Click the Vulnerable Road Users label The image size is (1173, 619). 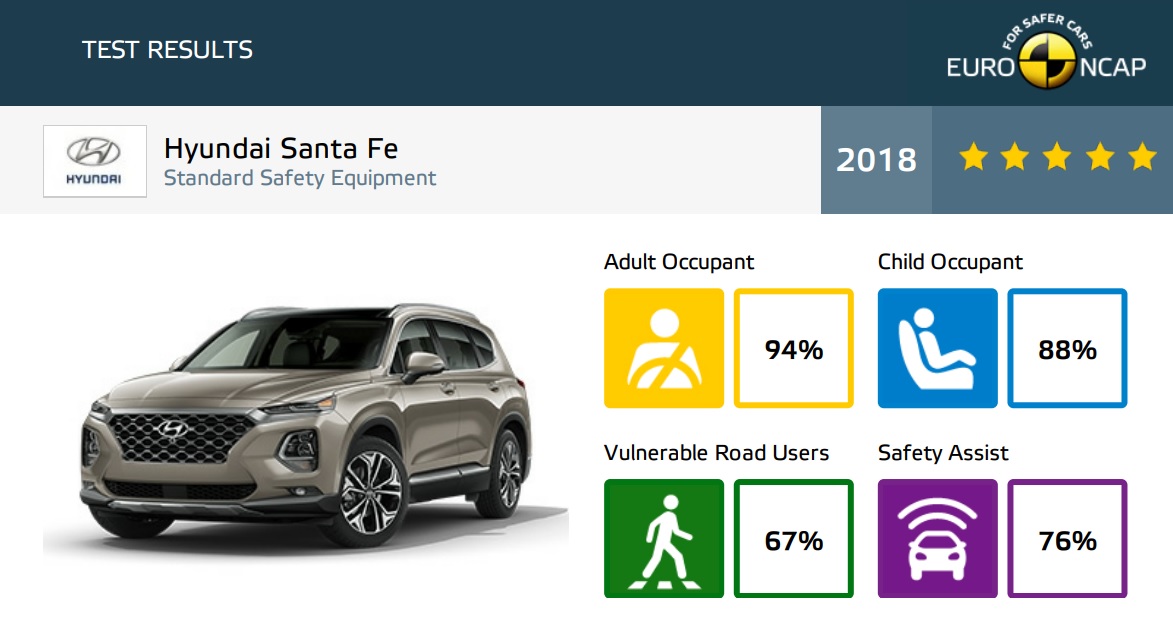coord(717,453)
